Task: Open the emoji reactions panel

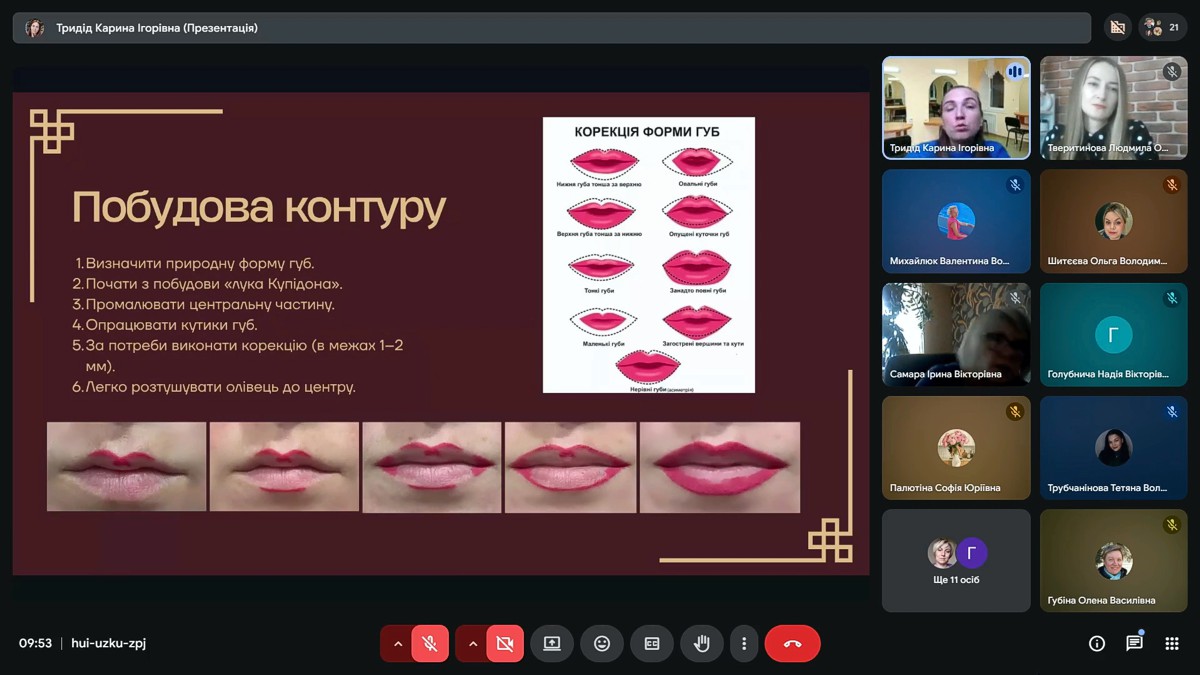Action: pos(602,644)
